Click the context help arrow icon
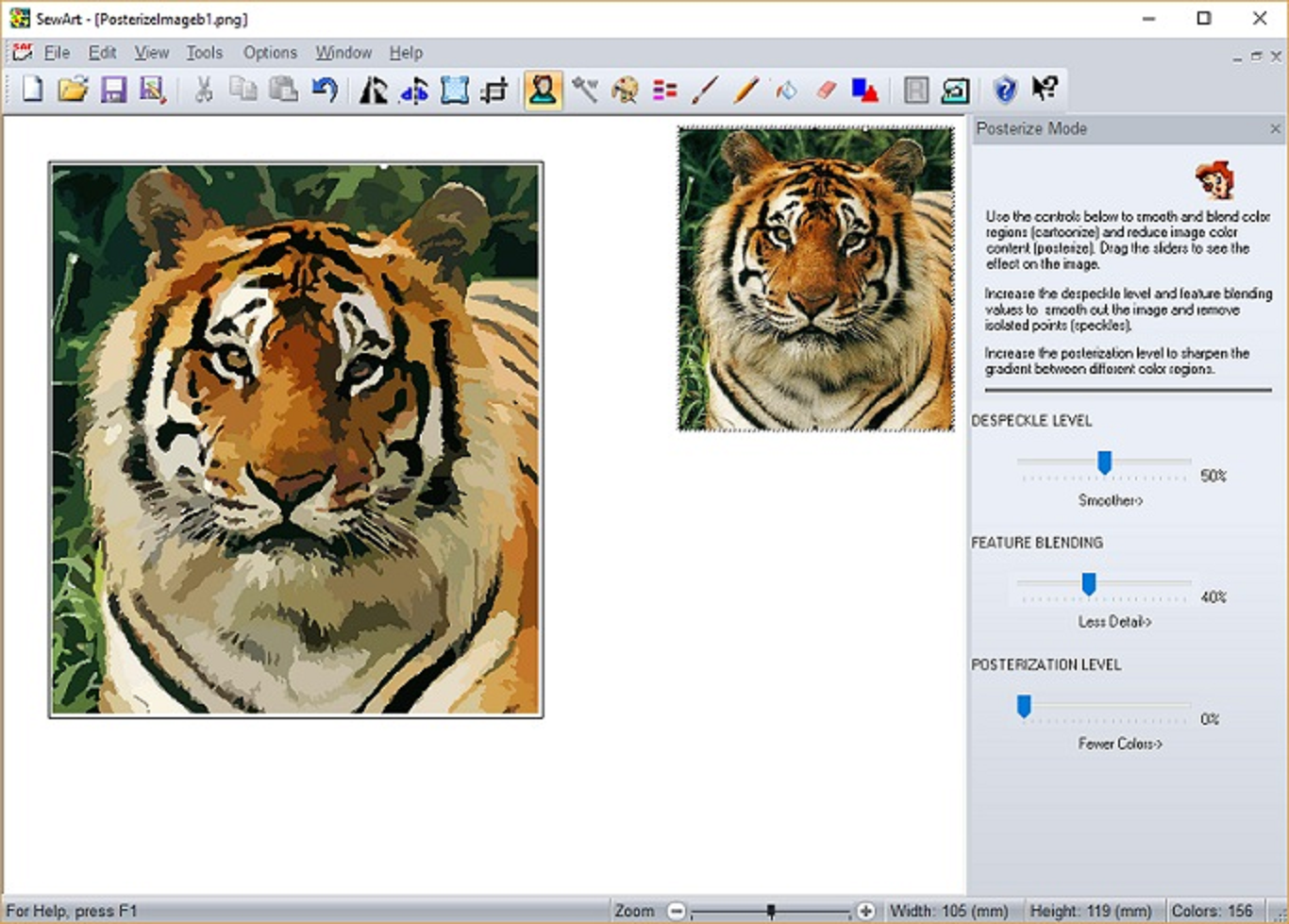This screenshot has width=1289, height=924. pos(1044,90)
